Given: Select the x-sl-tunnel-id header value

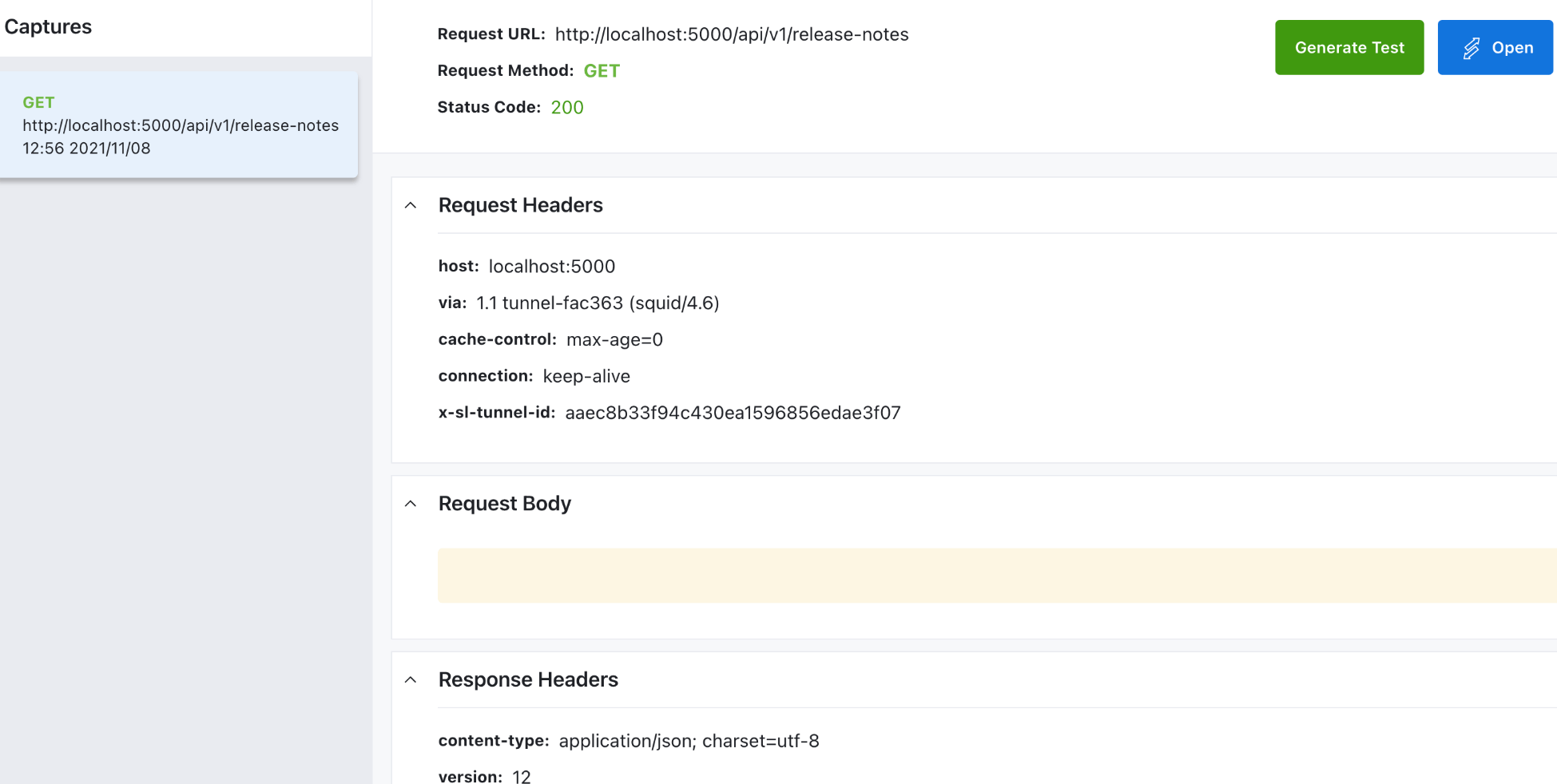Looking at the screenshot, I should [x=733, y=413].
